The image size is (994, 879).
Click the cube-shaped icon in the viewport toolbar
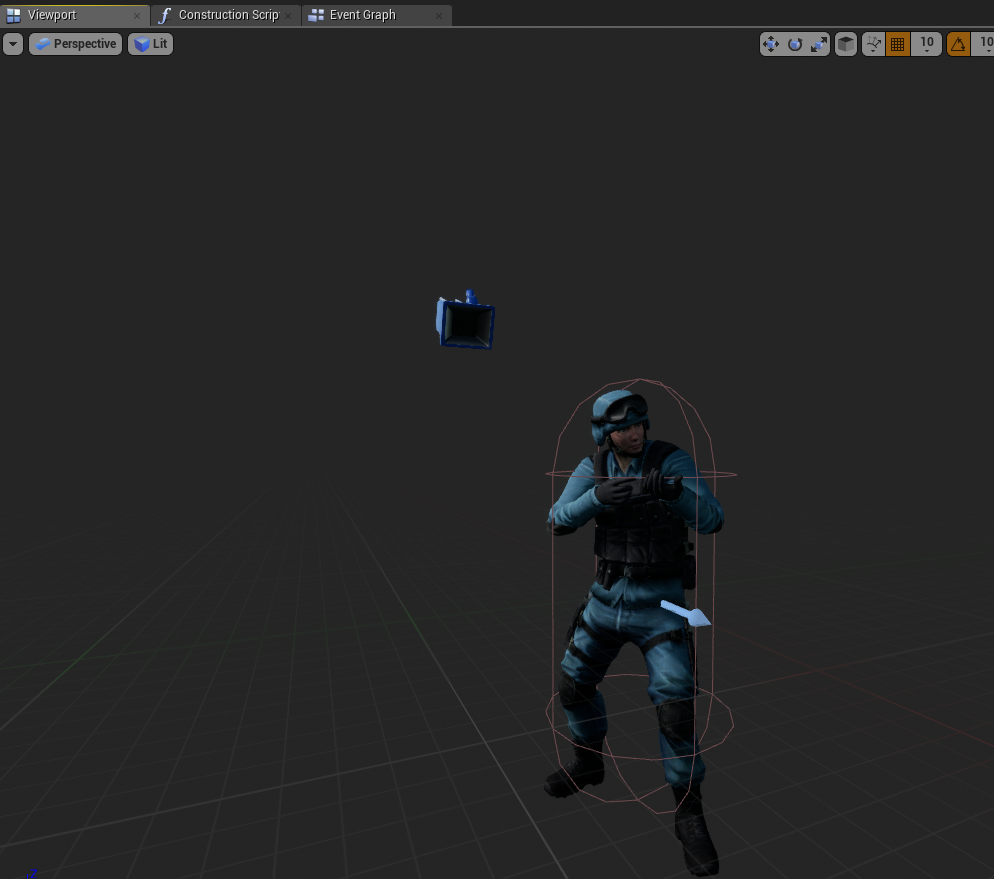point(846,44)
